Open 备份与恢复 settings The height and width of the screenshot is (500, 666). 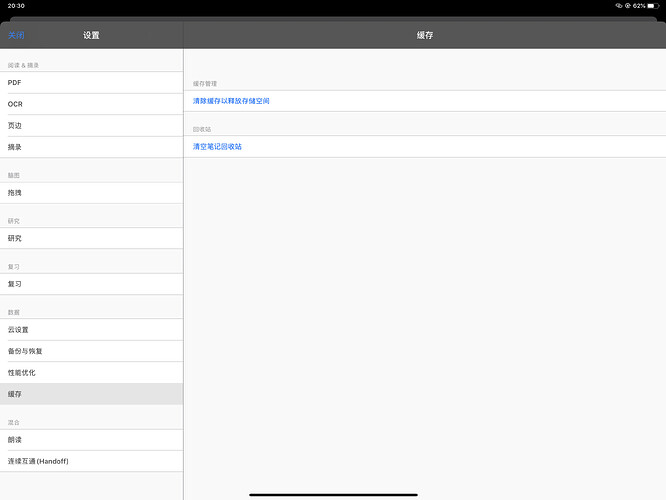[x=91, y=351]
